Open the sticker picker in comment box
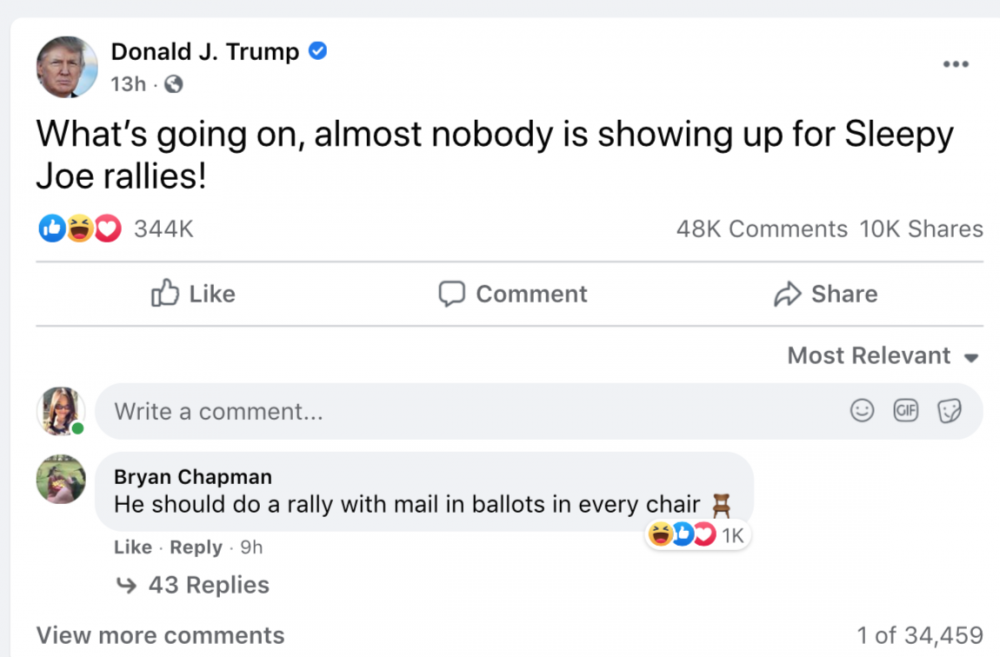 (x=949, y=411)
